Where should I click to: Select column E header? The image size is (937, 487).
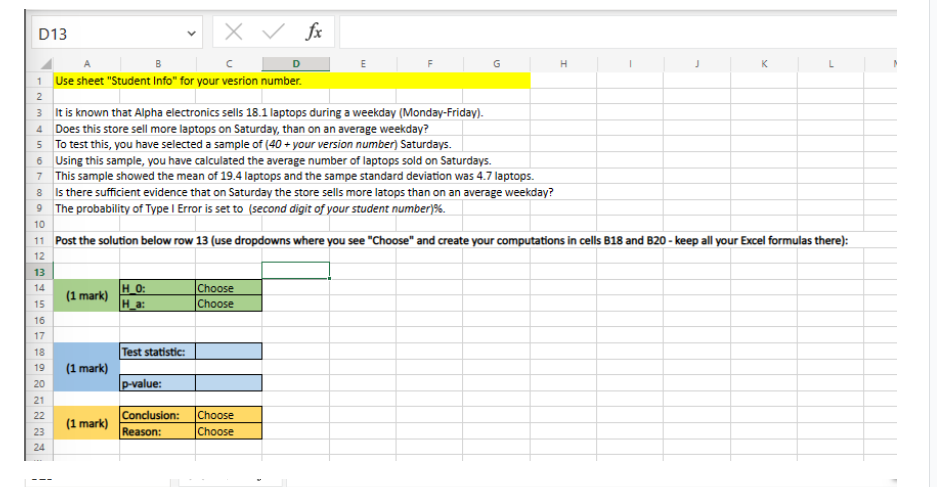[x=363, y=64]
